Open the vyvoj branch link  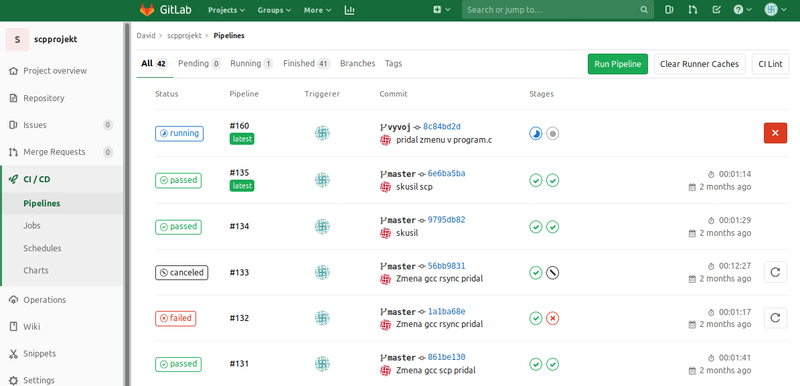(x=398, y=126)
